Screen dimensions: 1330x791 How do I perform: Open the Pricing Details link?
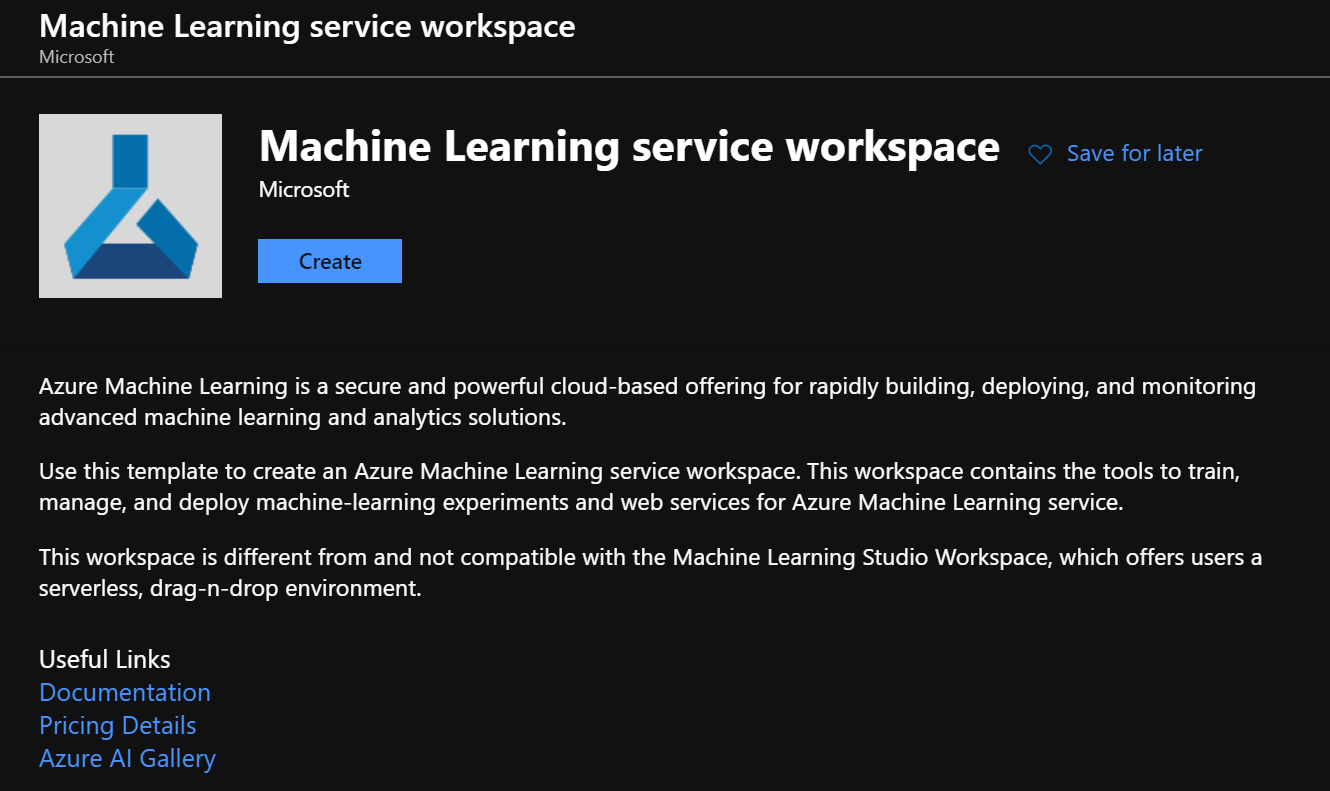(x=118, y=725)
